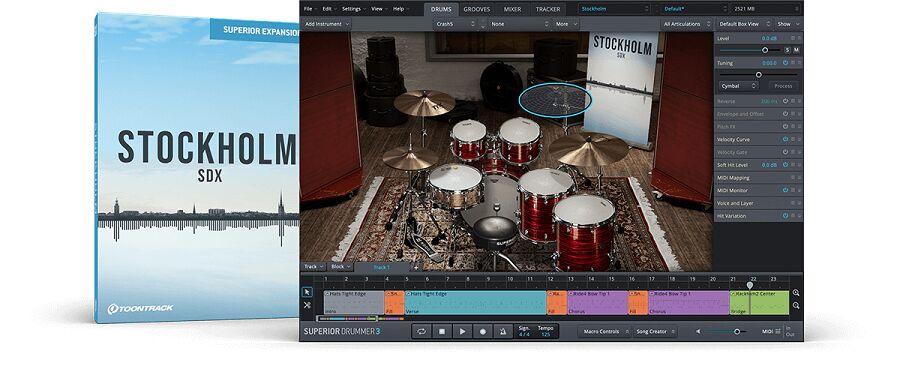Expand the More dropdown
Image resolution: width=900 pixels, height=366 pixels.
pos(566,24)
